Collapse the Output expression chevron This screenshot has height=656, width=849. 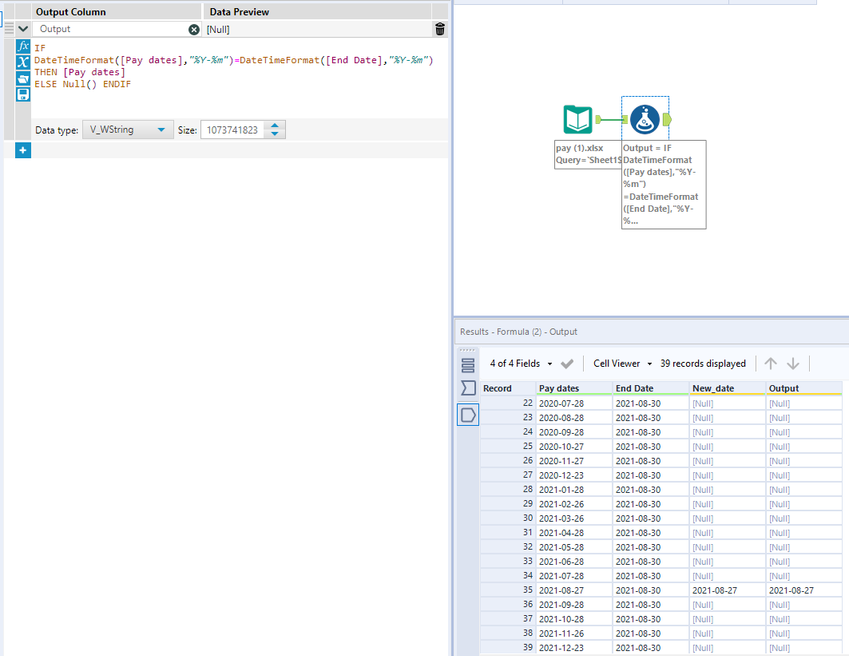(23, 29)
